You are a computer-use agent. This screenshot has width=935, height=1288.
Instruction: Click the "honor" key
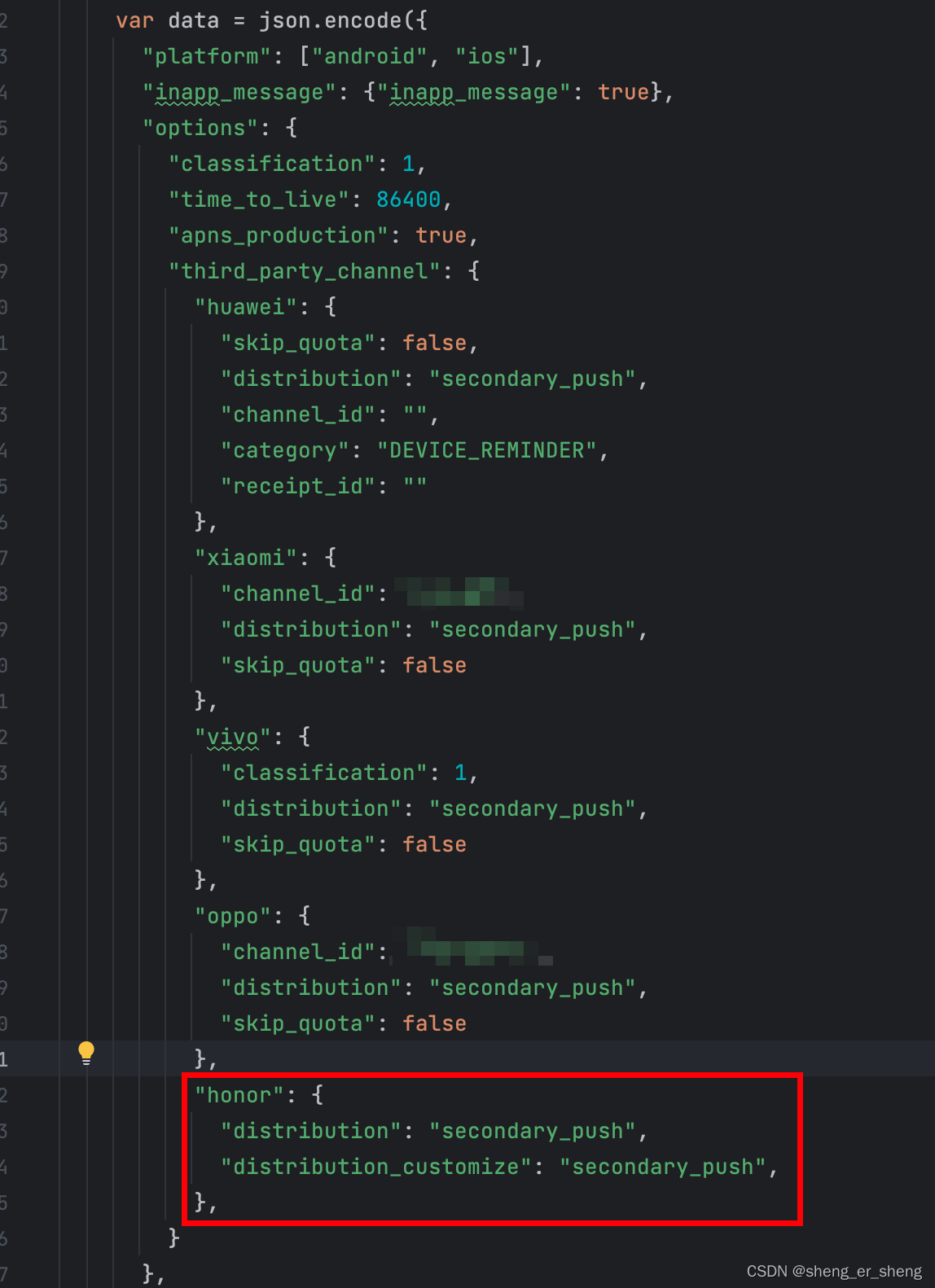point(239,1095)
